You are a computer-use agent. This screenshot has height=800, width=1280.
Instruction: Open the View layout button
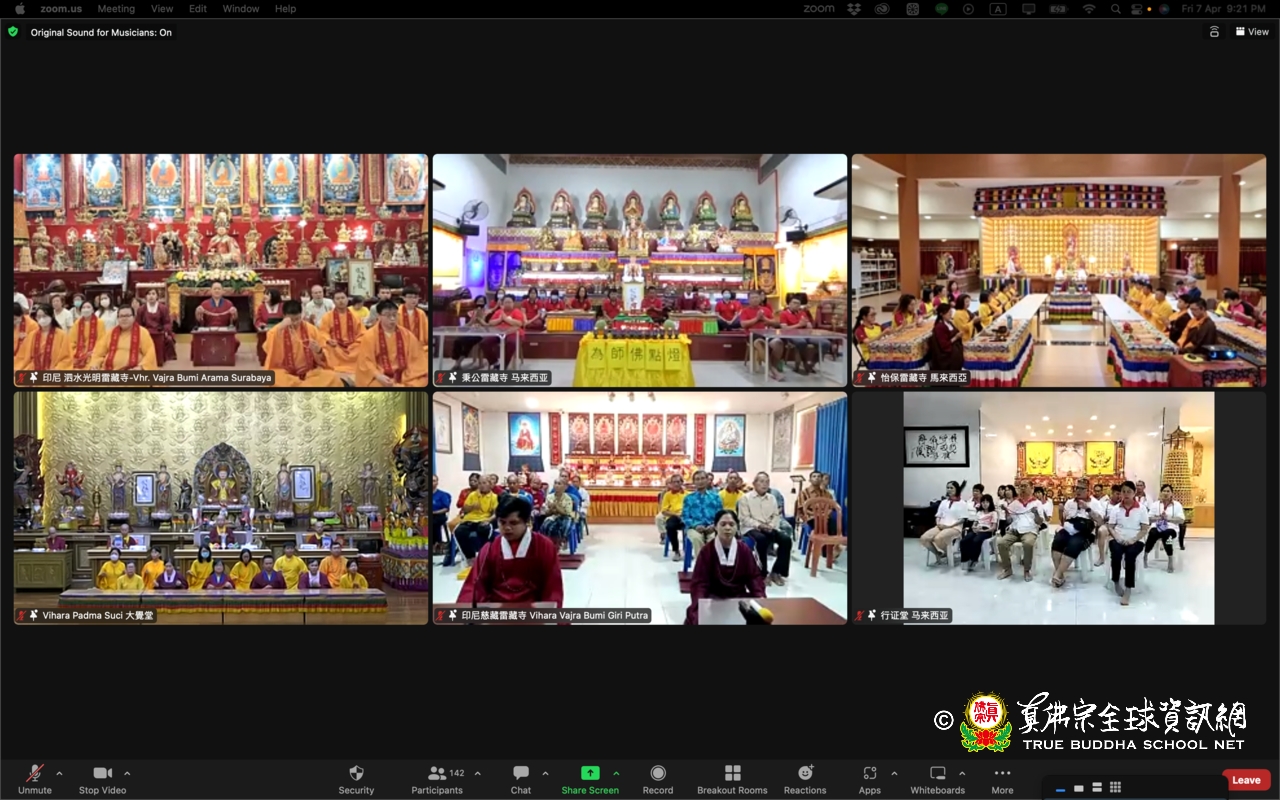tap(1252, 32)
